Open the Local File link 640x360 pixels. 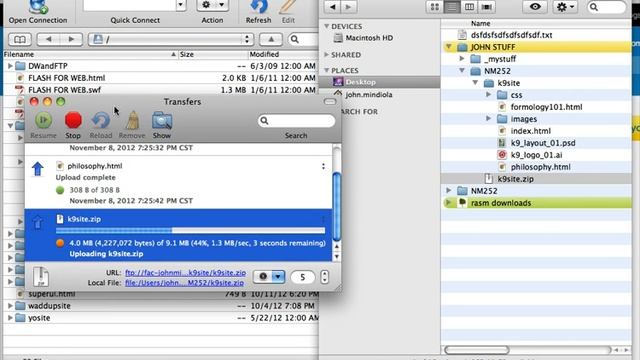click(184, 282)
